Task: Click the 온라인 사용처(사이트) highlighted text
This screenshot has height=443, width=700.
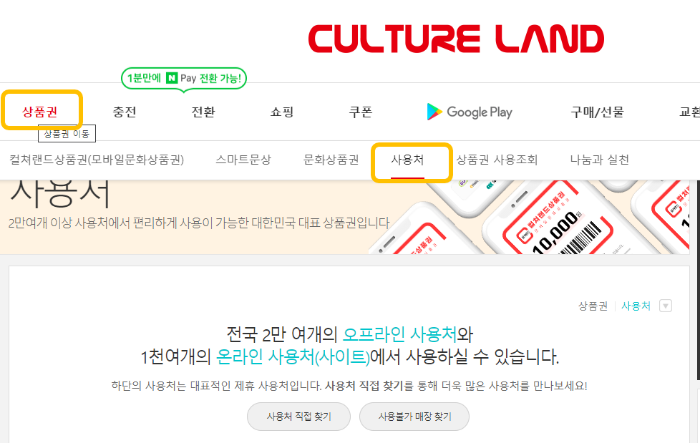Action: 293,357
